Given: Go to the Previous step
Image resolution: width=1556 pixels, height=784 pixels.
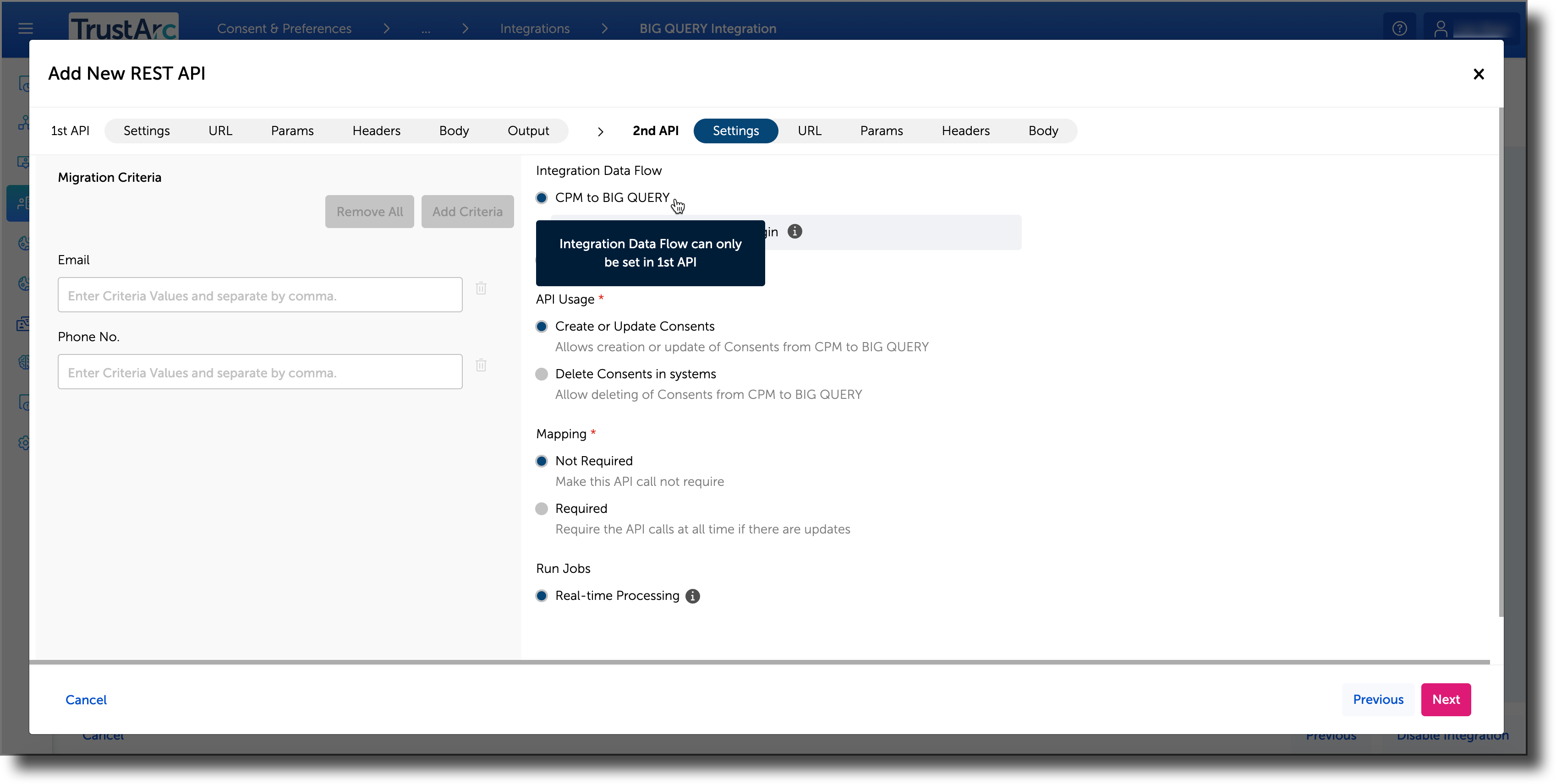Looking at the screenshot, I should pos(1378,699).
